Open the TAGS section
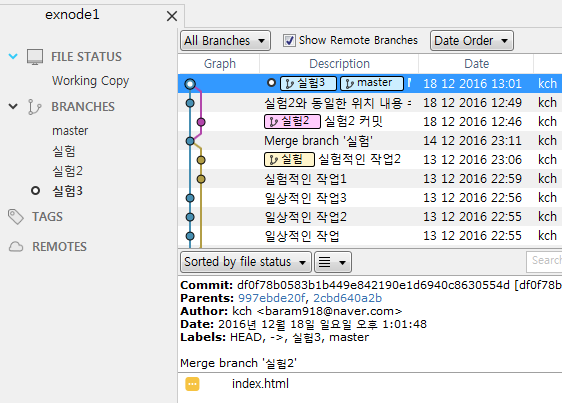Viewport: 562px width, 403px height. point(47,217)
